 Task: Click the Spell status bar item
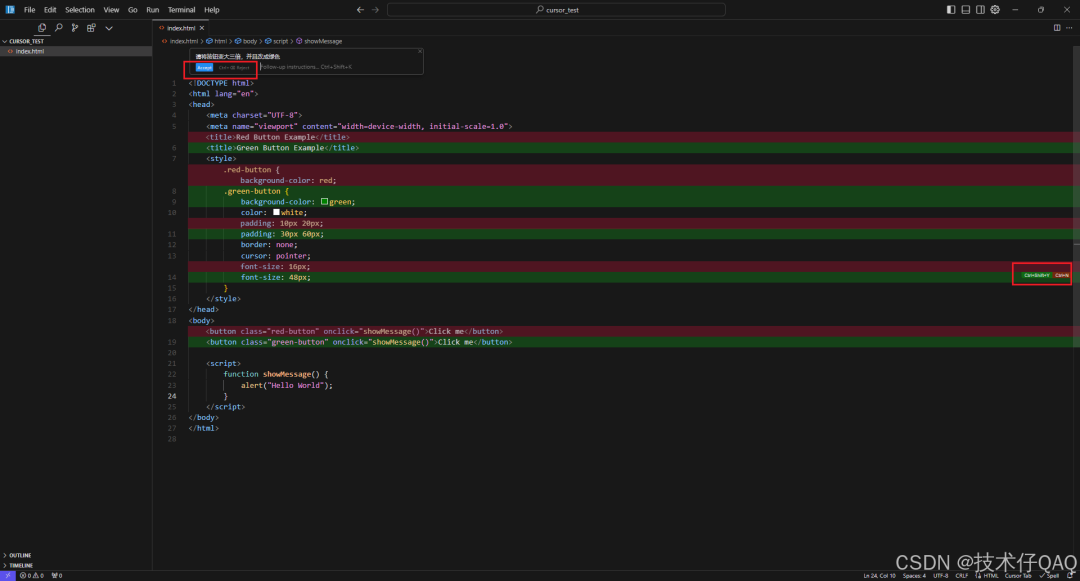tap(1050, 575)
